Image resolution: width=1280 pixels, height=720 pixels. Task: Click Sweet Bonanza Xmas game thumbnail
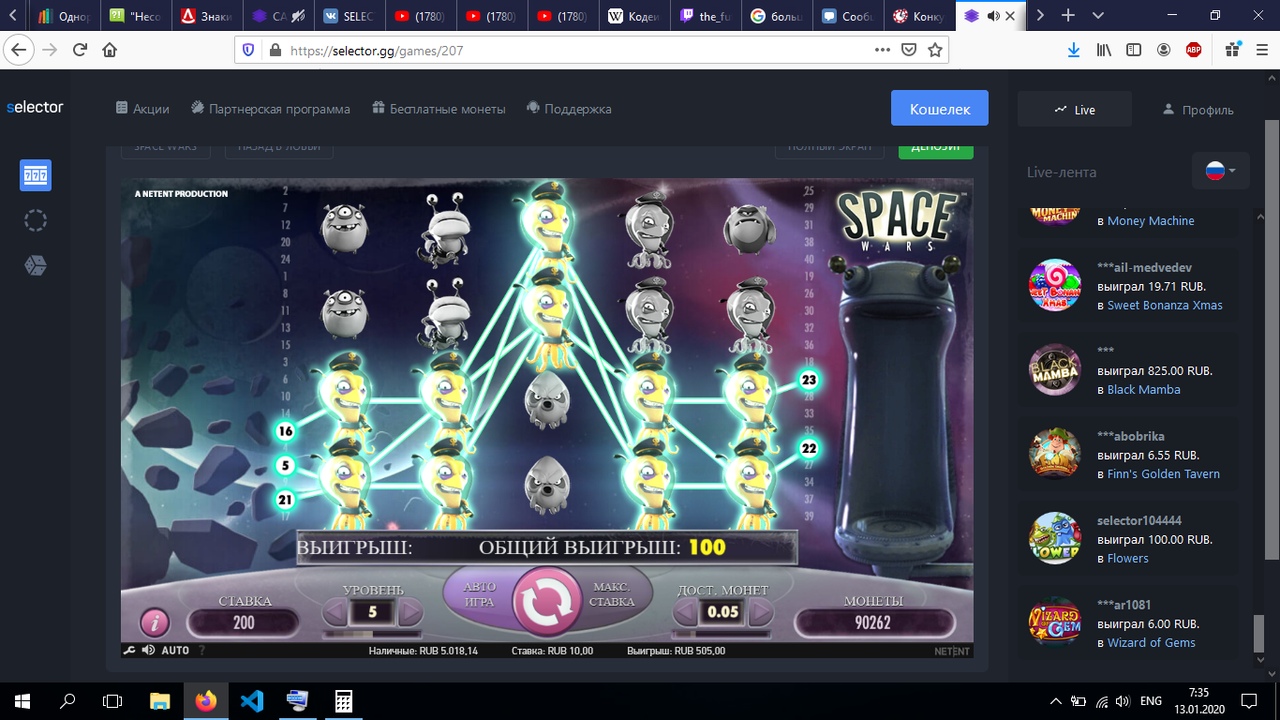(x=1055, y=286)
